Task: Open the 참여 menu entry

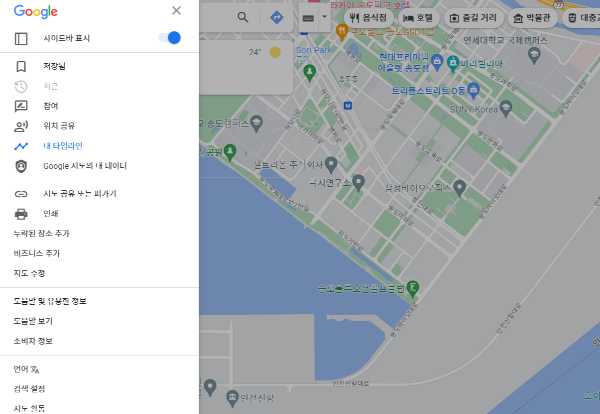Action: click(x=51, y=106)
